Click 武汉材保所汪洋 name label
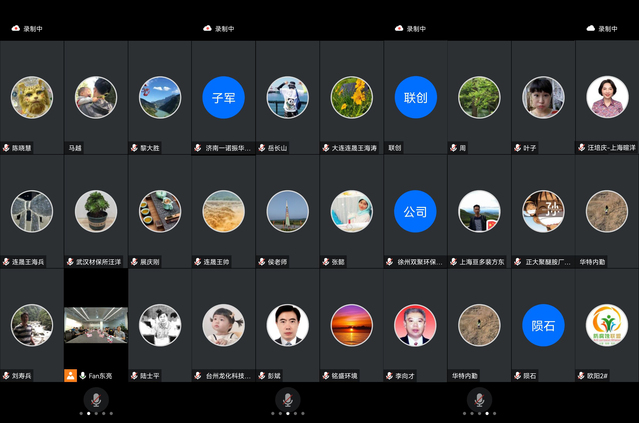This screenshot has height=423, width=639. [98, 262]
